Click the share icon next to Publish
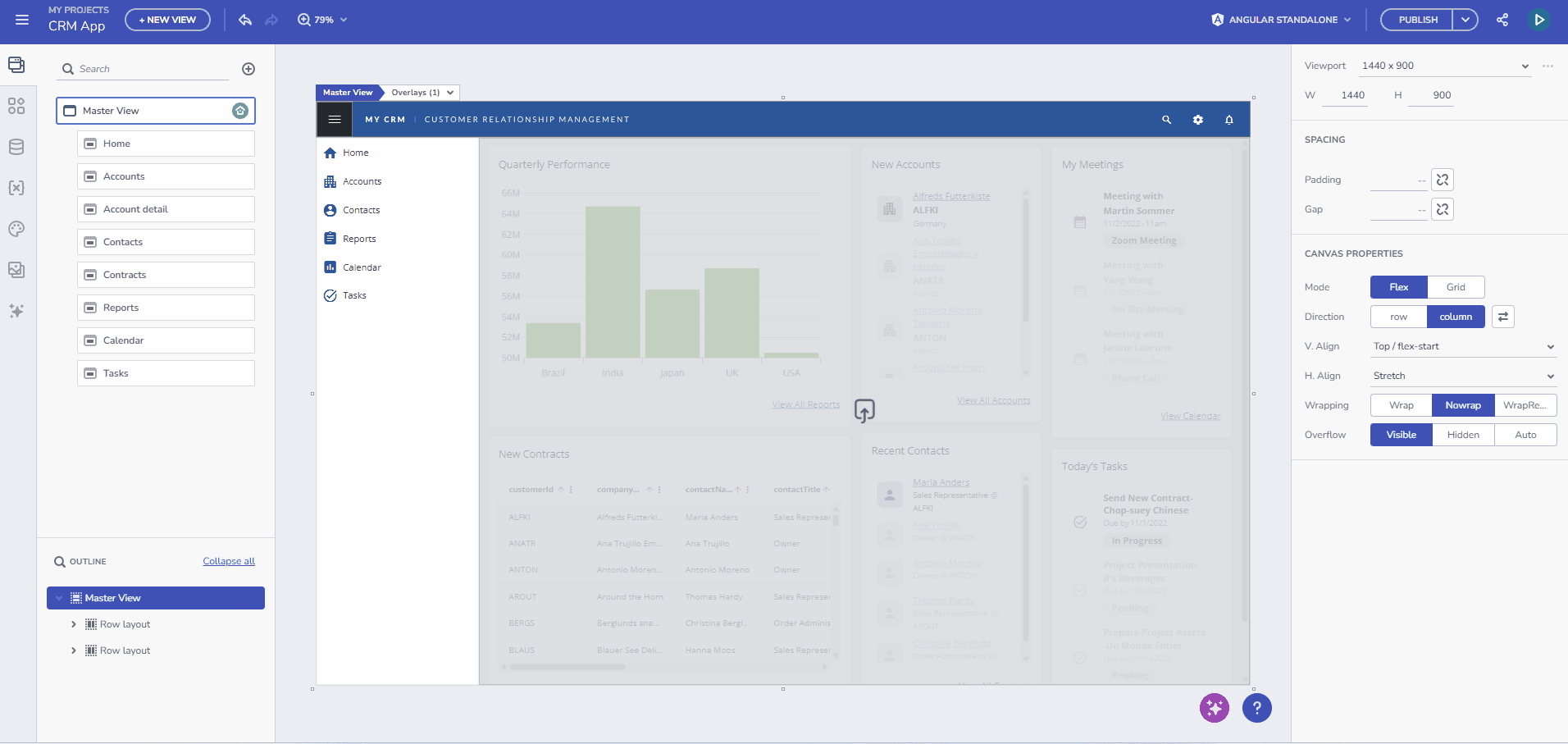The height and width of the screenshot is (744, 1568). click(x=1502, y=20)
